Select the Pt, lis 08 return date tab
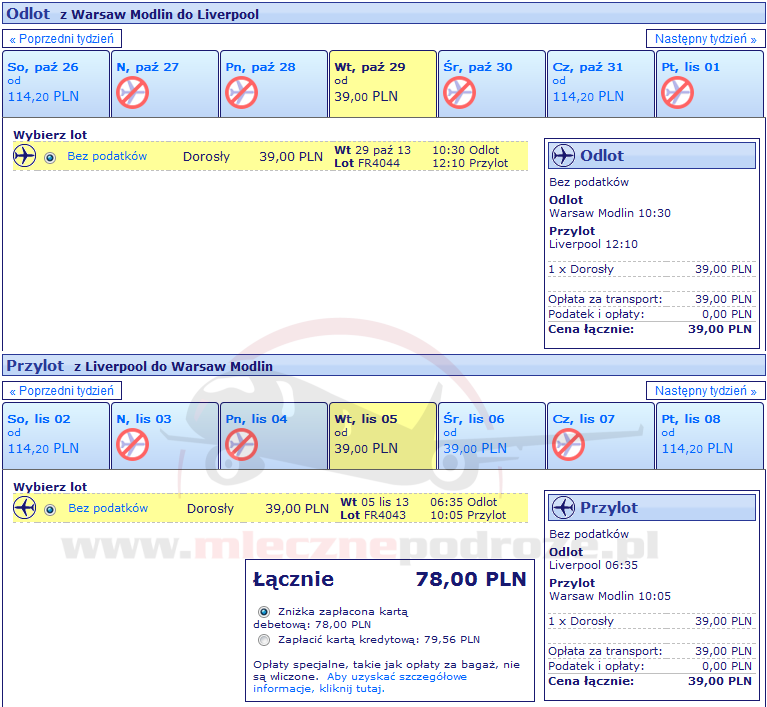 [x=710, y=435]
